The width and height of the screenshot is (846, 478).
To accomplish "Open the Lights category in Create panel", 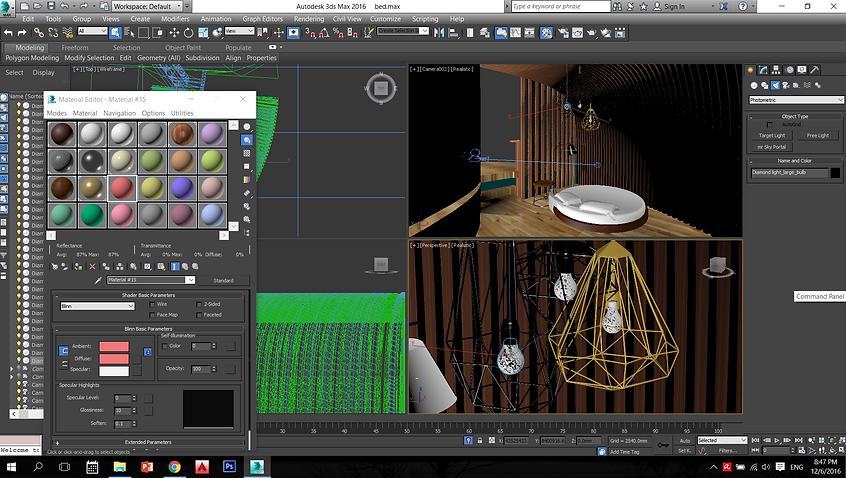I will [775, 85].
